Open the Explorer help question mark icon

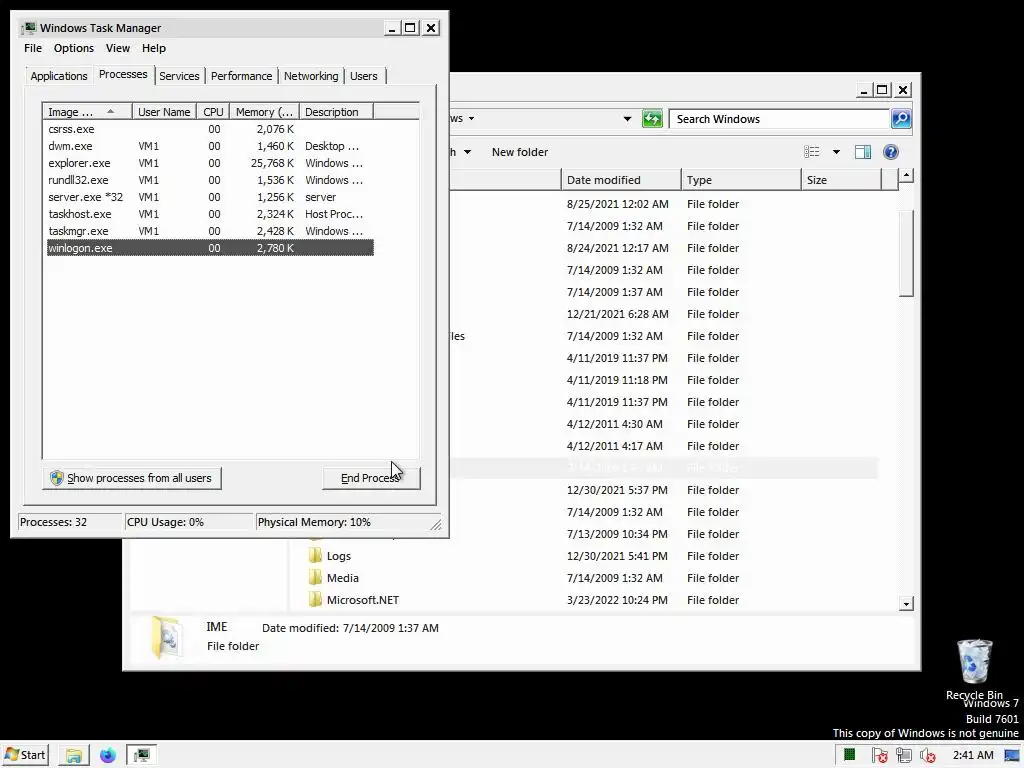pyautogui.click(x=890, y=152)
